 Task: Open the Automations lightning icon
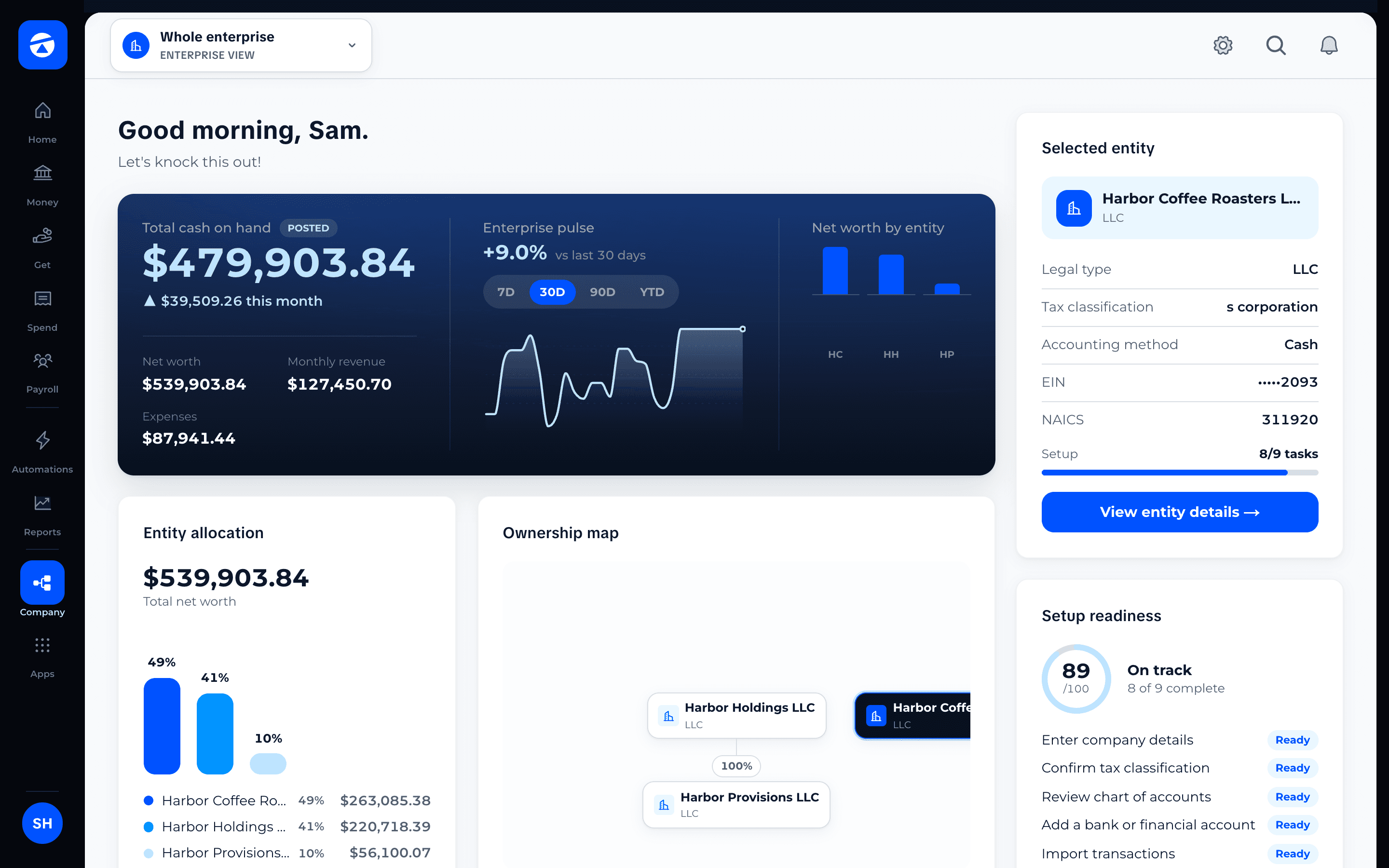(x=42, y=440)
